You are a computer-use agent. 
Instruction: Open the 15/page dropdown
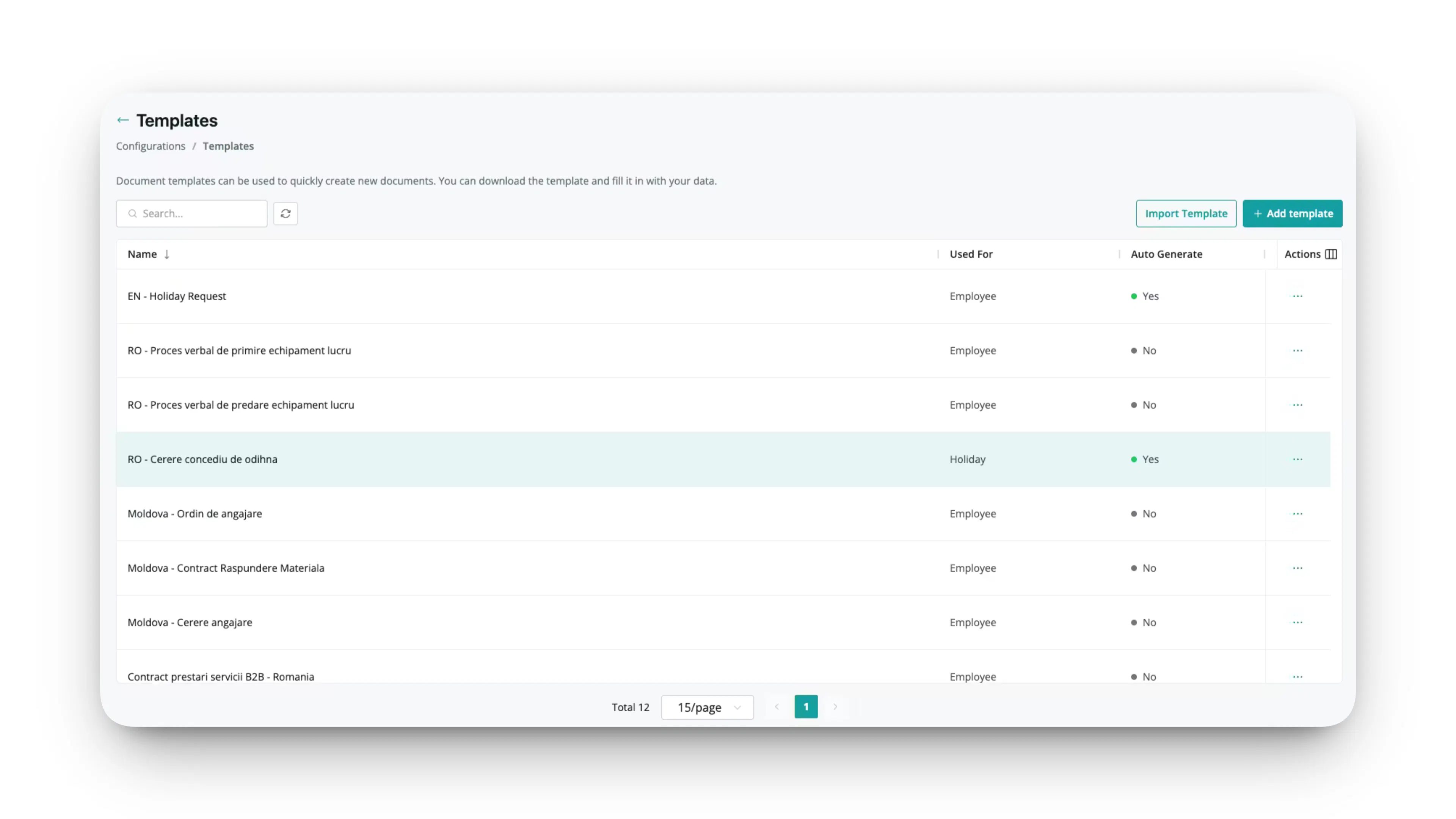[x=707, y=706]
